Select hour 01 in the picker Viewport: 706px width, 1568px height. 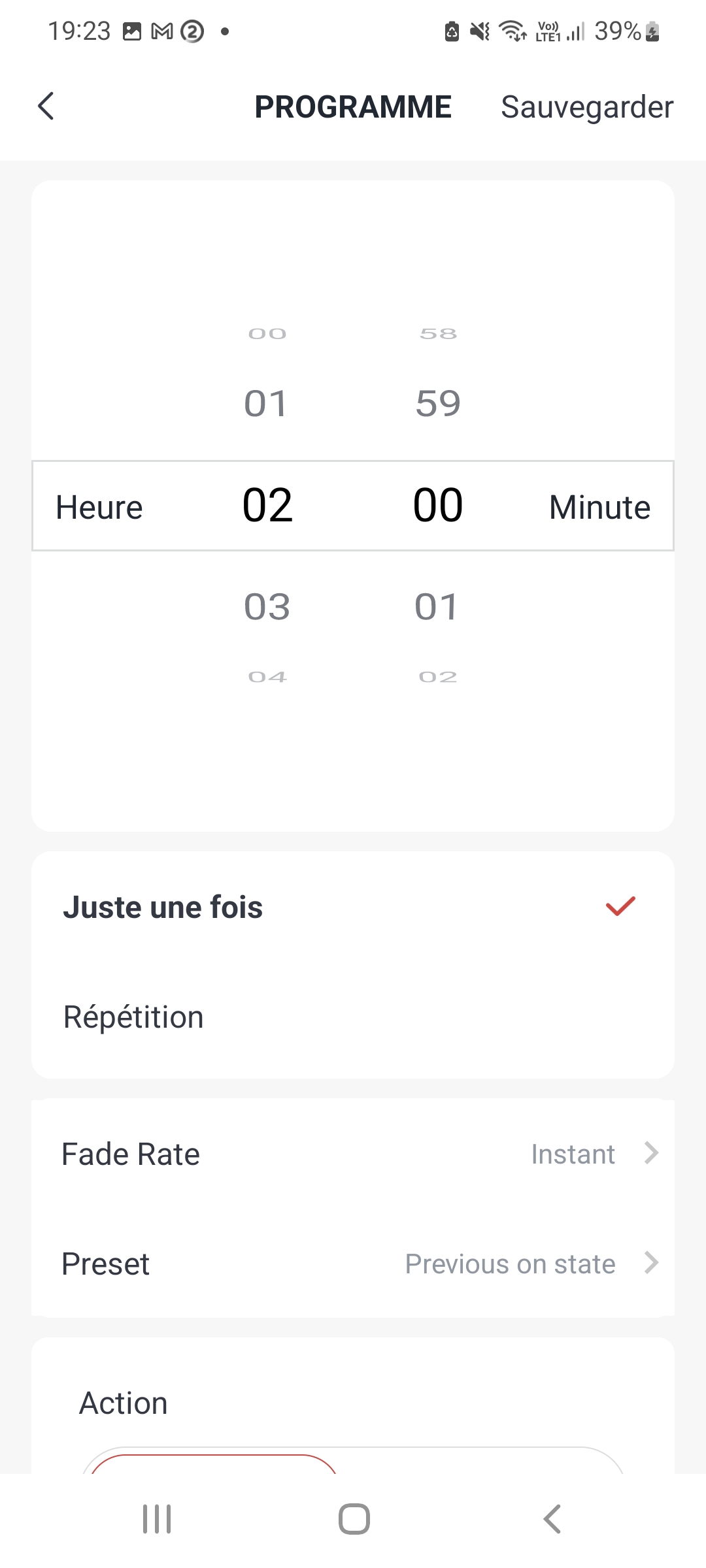click(x=265, y=403)
